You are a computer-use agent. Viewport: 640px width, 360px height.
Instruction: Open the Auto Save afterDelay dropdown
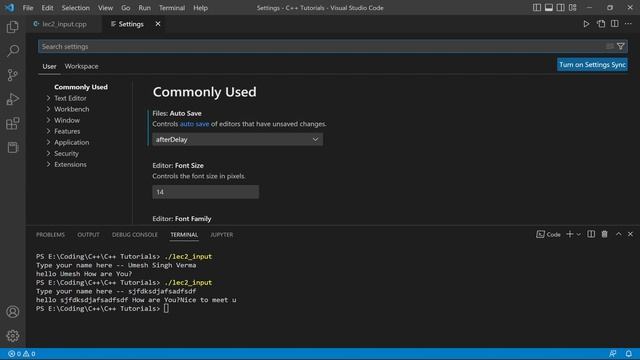click(238, 140)
